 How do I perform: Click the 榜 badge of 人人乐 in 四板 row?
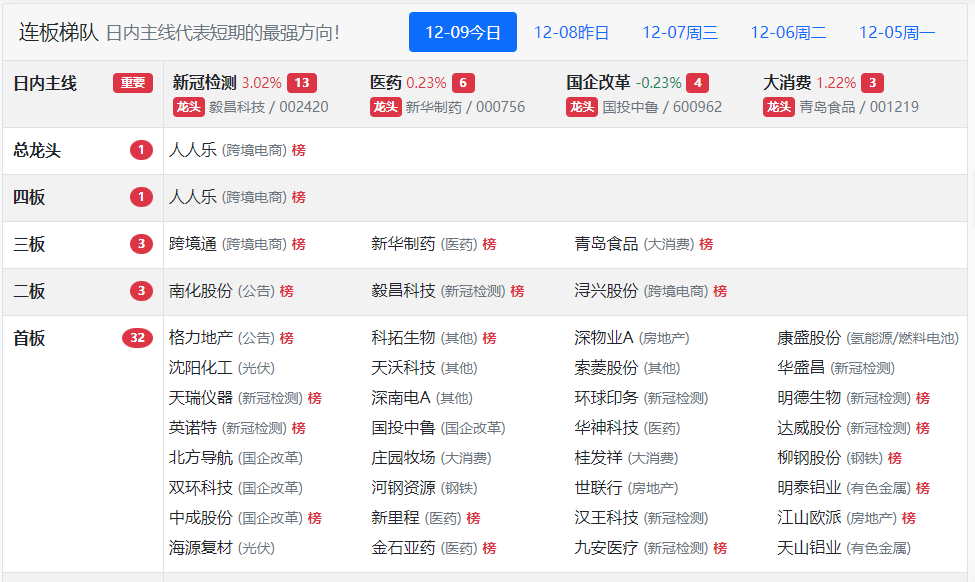tap(298, 197)
